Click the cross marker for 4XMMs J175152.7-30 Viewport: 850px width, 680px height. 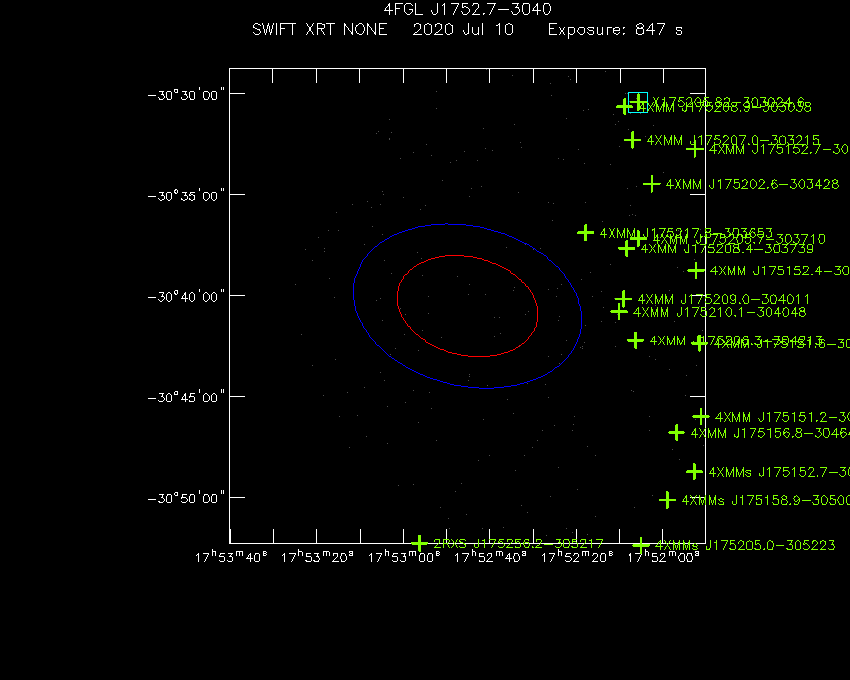click(x=694, y=472)
